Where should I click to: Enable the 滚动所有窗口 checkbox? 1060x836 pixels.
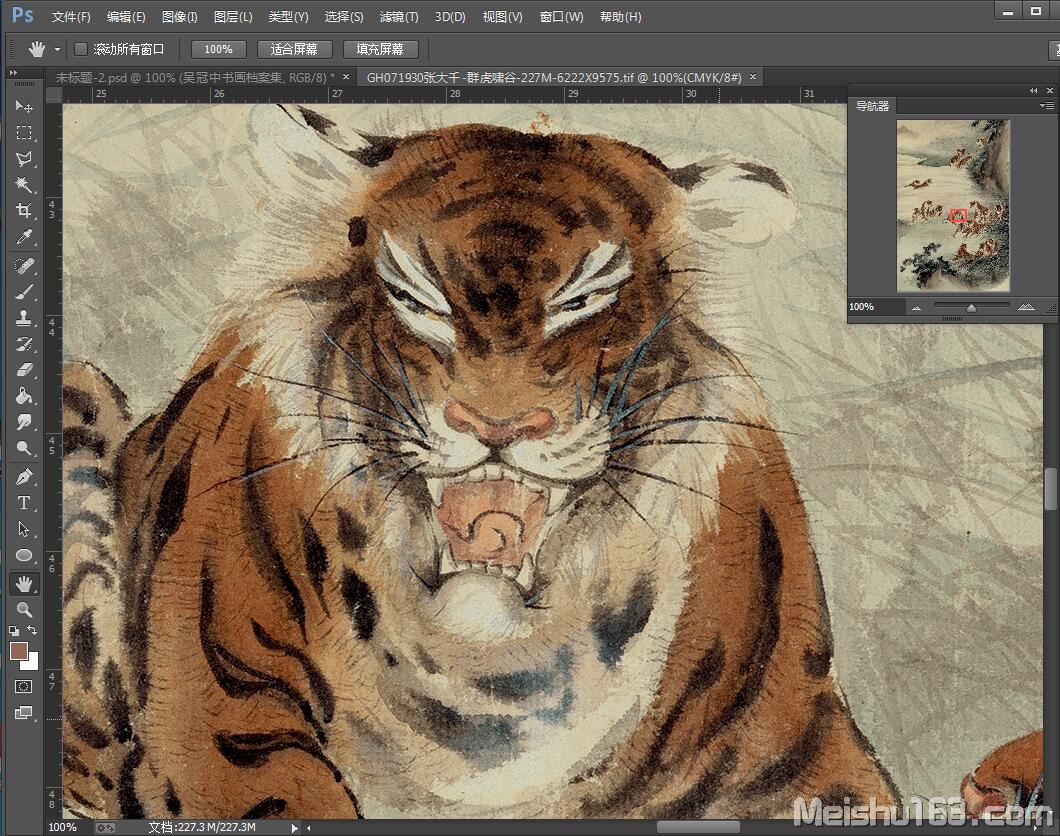80,49
